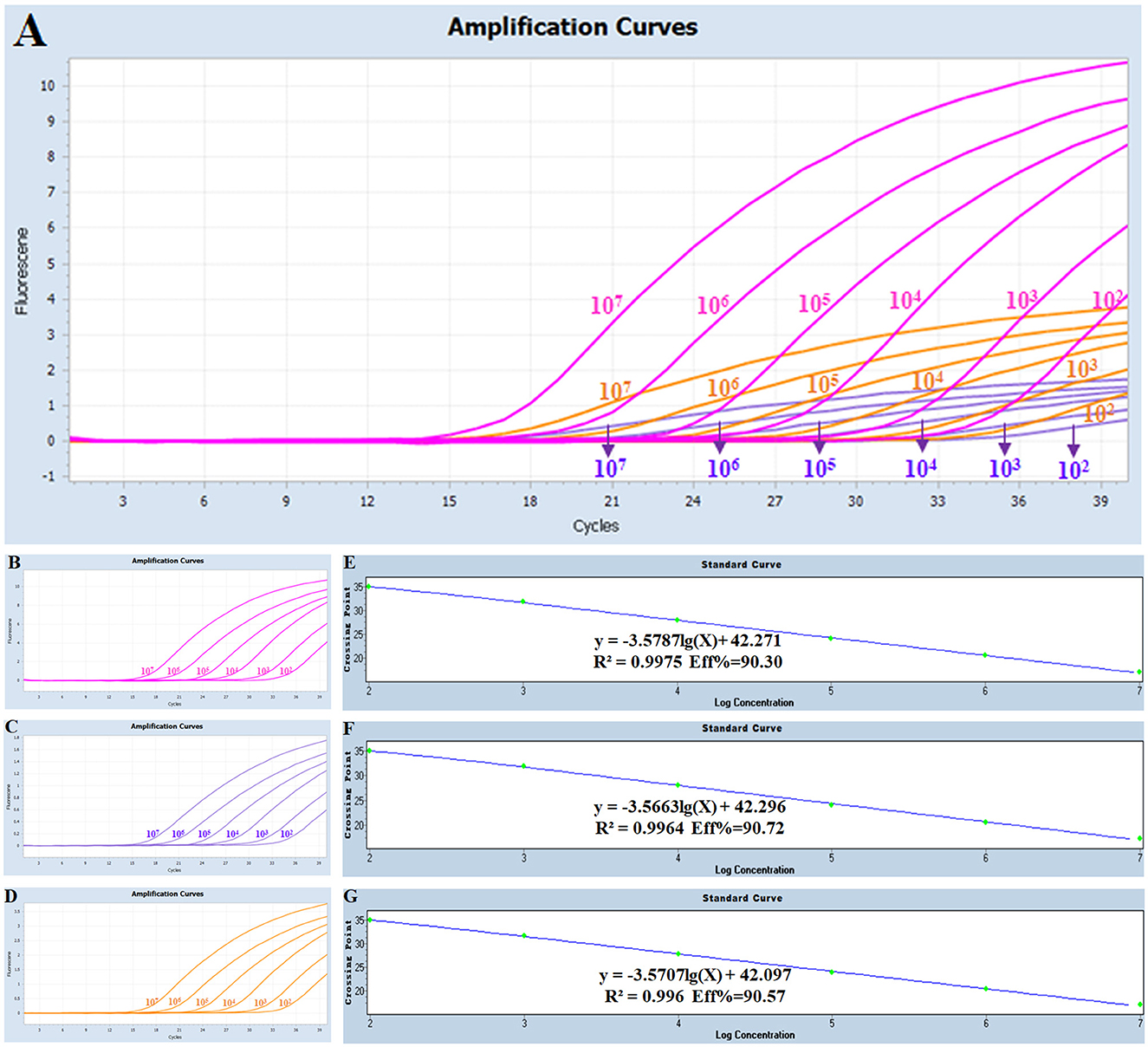The image size is (1148, 1047).
Task: Select the pink 10^7 curve label in panel A
Action: pyautogui.click(x=606, y=305)
